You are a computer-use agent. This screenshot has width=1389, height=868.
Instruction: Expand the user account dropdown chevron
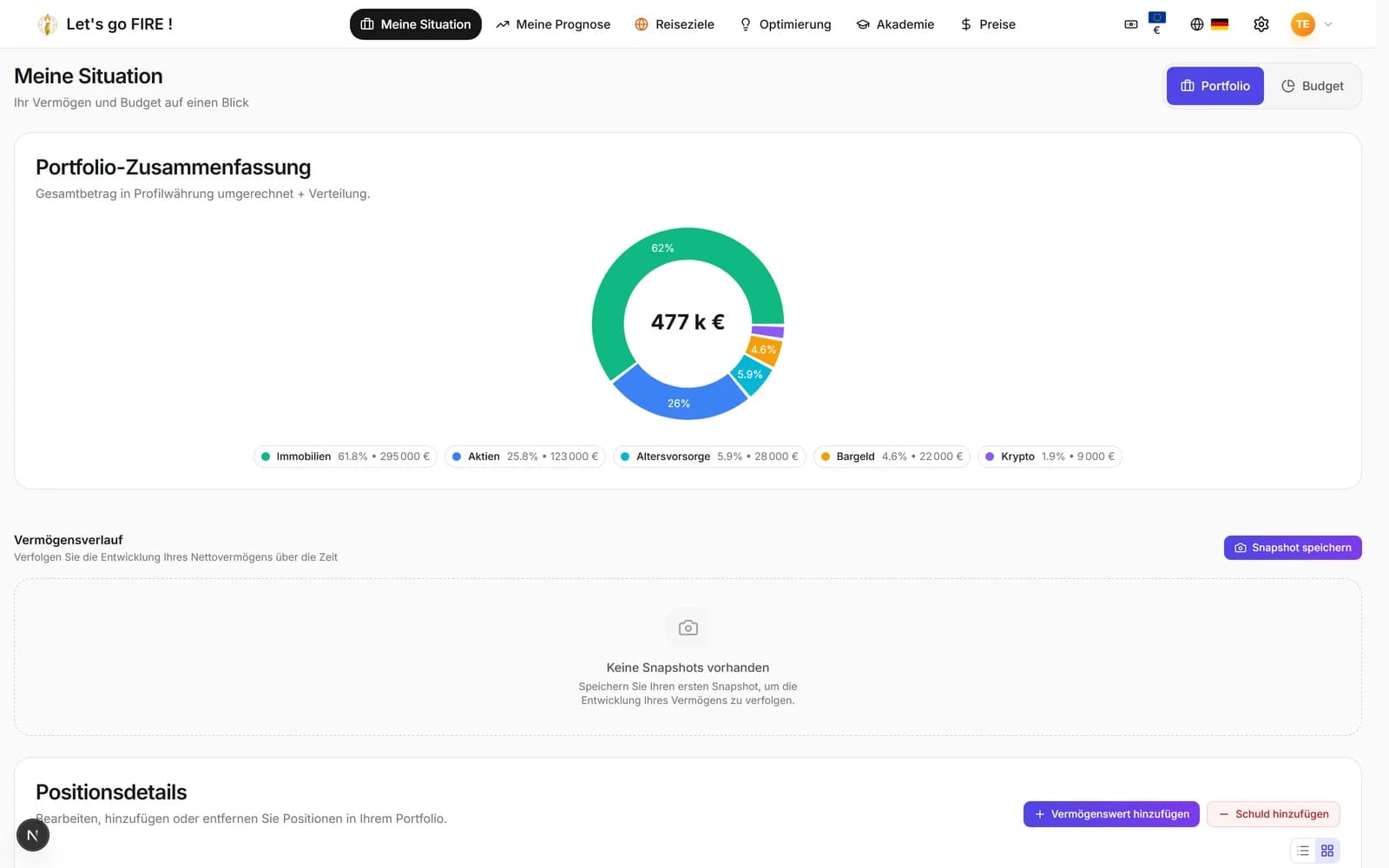[x=1327, y=24]
